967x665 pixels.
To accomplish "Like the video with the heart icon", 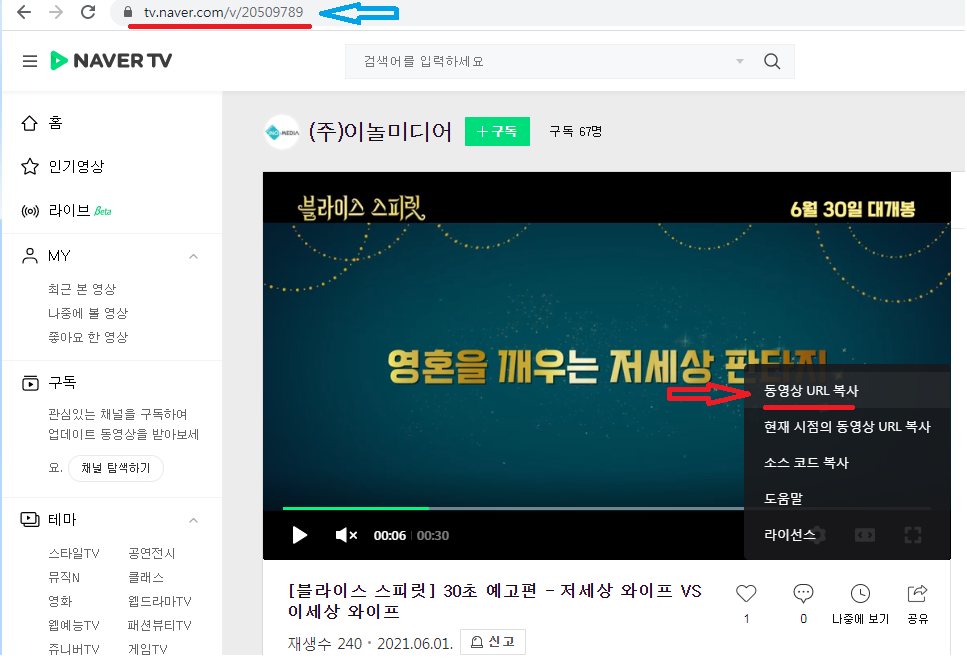I will pos(746,593).
